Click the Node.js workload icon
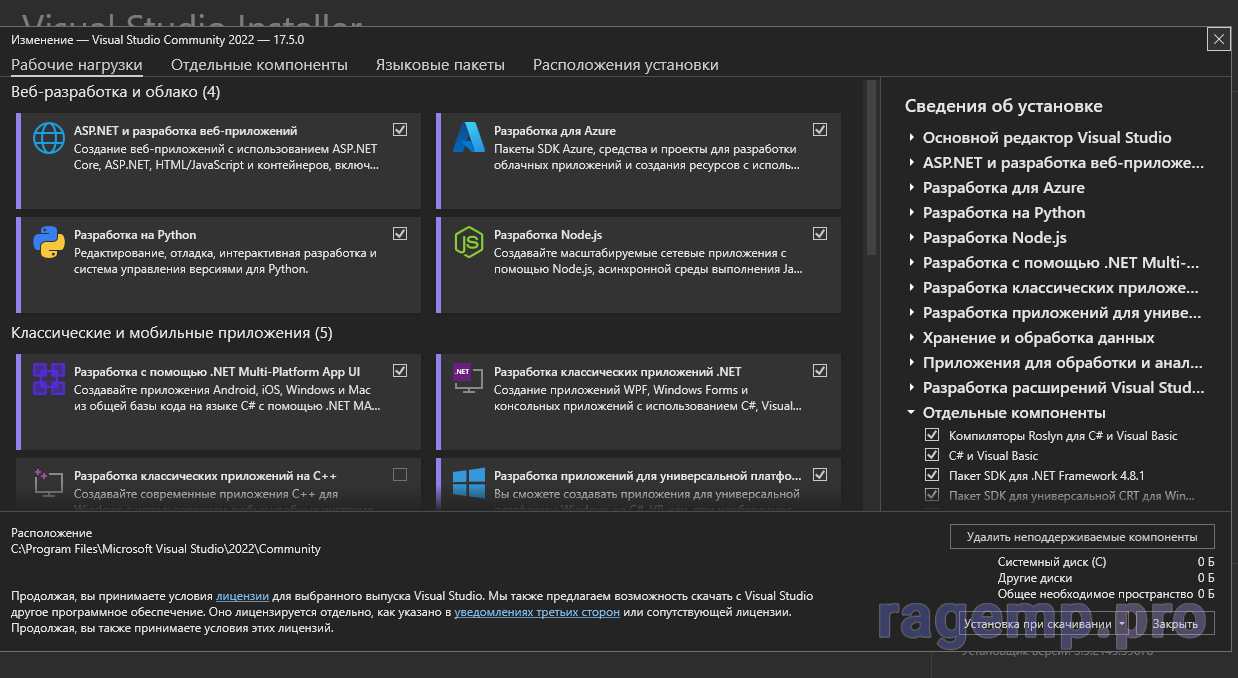The width and height of the screenshot is (1238, 678). pos(468,242)
